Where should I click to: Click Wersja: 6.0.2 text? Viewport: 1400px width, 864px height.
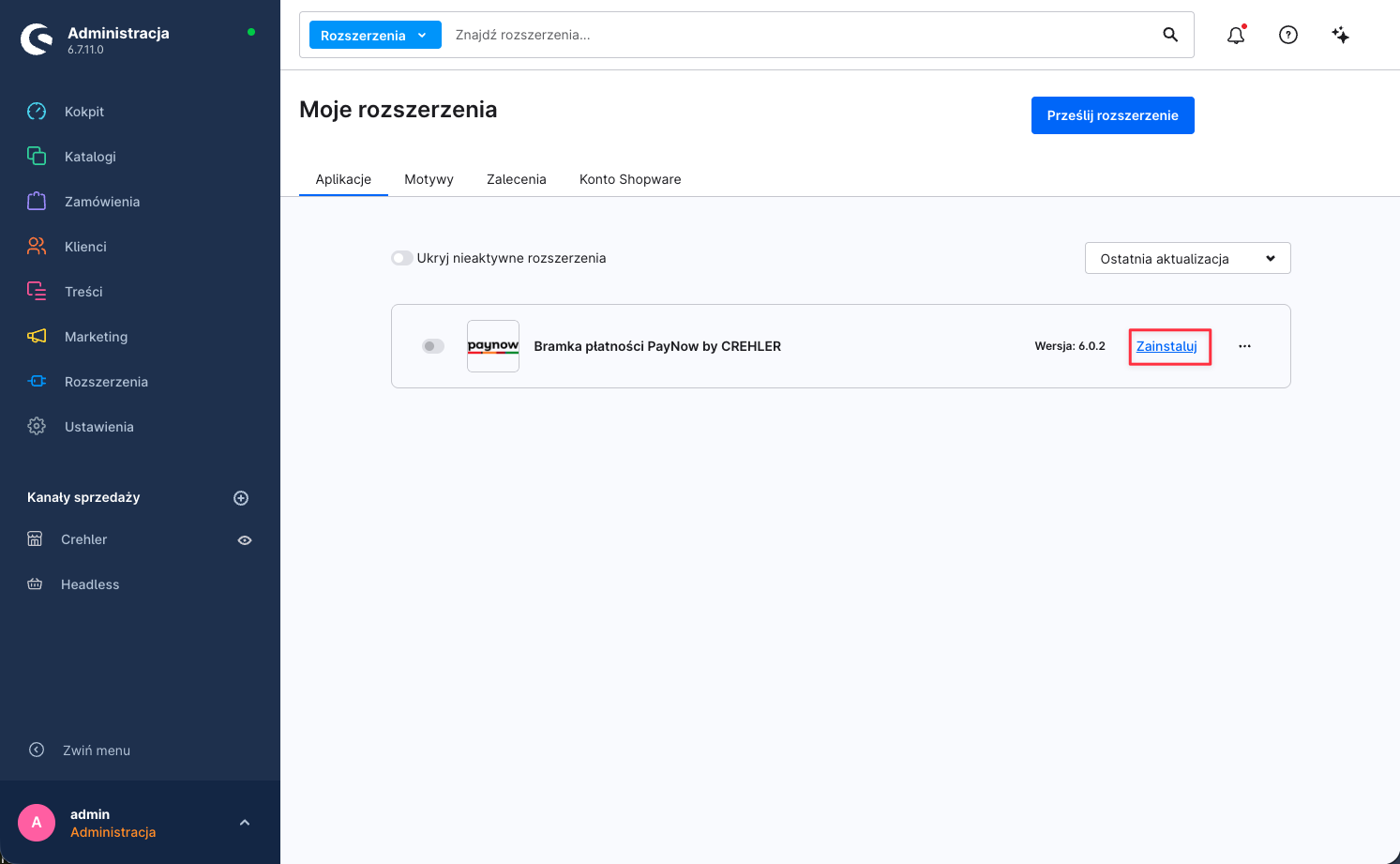pyautogui.click(x=1070, y=346)
